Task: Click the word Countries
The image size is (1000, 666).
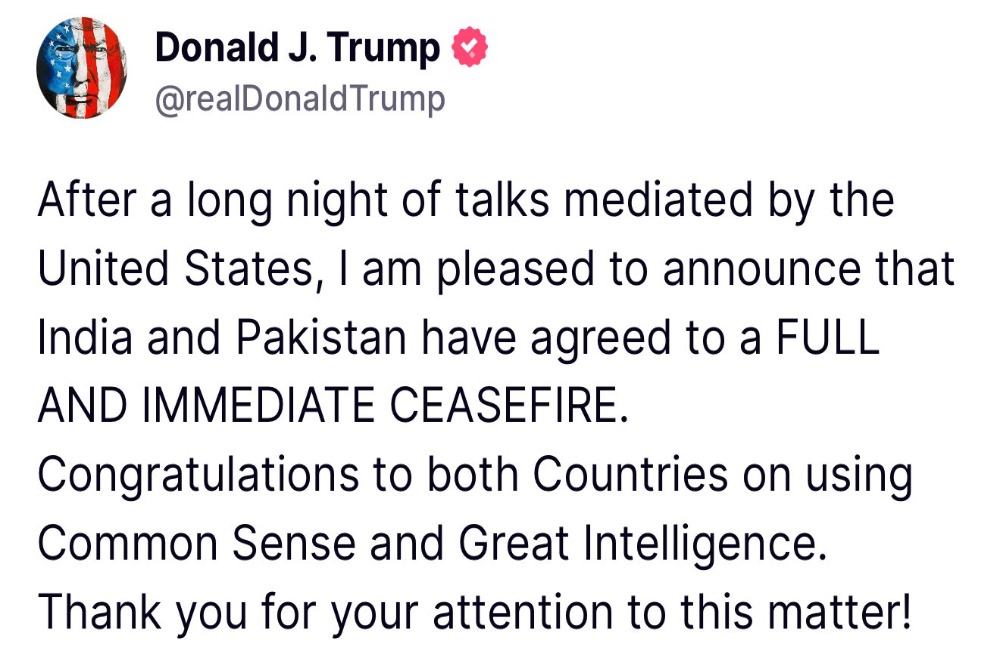Action: point(630,475)
